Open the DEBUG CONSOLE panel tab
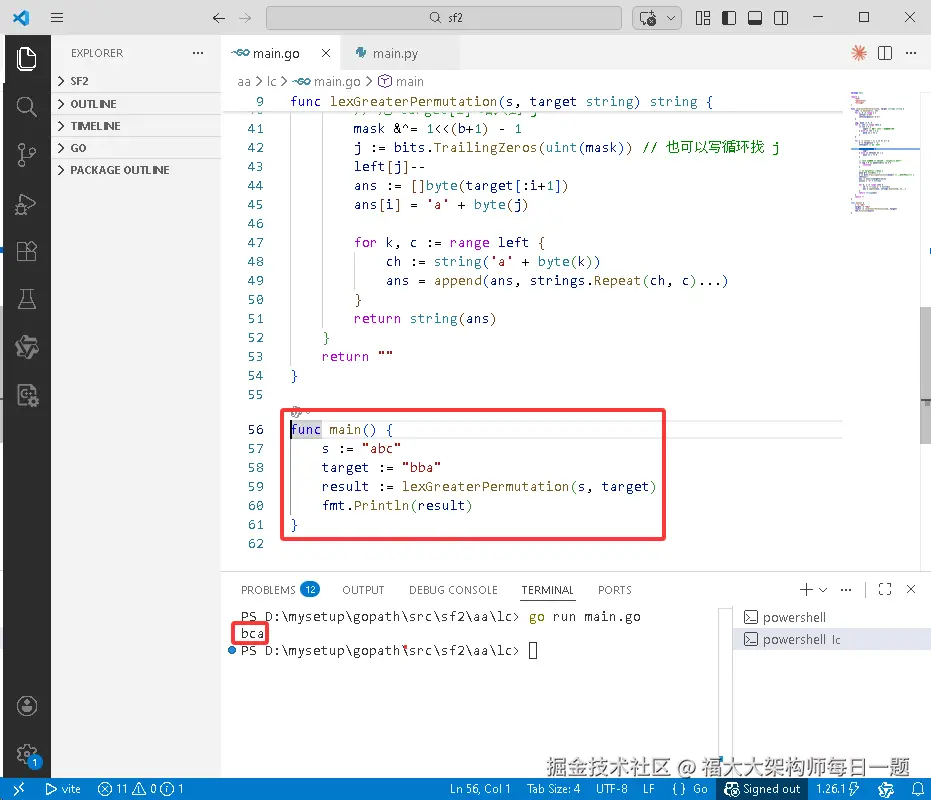The height and width of the screenshot is (800, 931). pyautogui.click(x=453, y=590)
